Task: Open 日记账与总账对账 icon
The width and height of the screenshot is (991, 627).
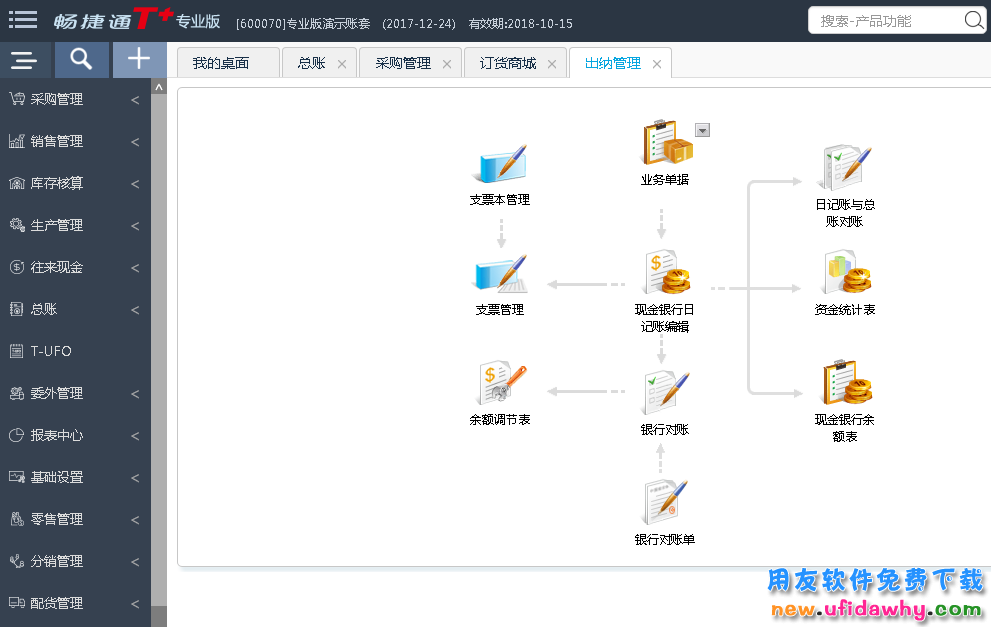Action: (x=845, y=168)
